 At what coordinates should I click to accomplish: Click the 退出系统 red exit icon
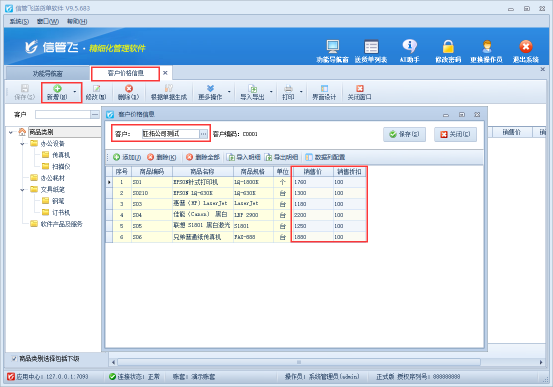click(525, 46)
